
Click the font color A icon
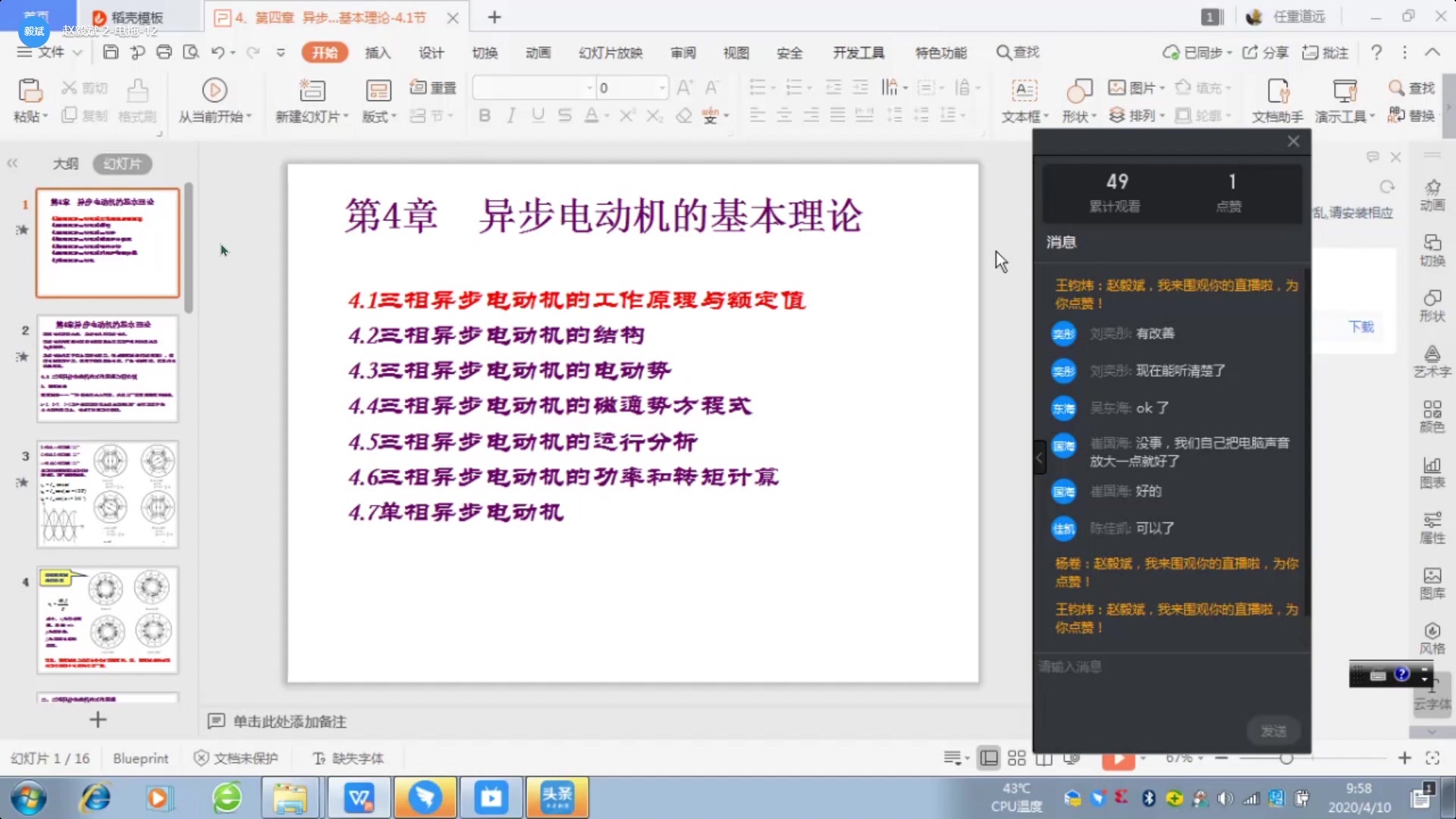(591, 115)
